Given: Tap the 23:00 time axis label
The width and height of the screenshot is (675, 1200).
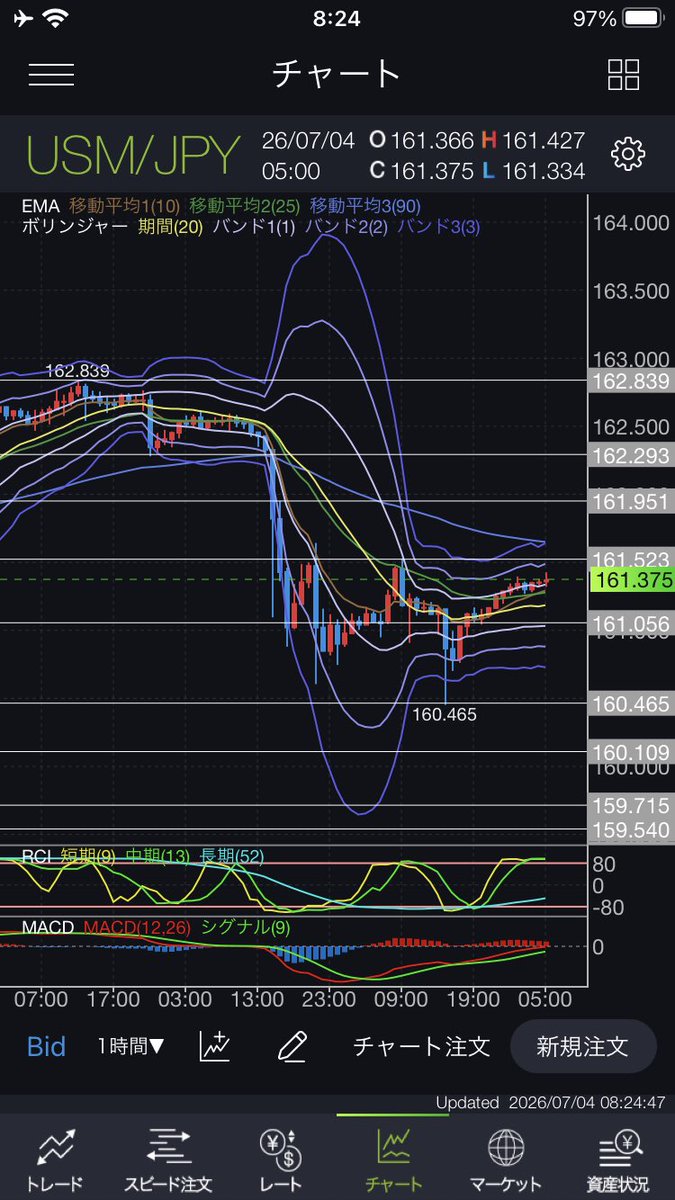Looking at the screenshot, I should point(329,999).
